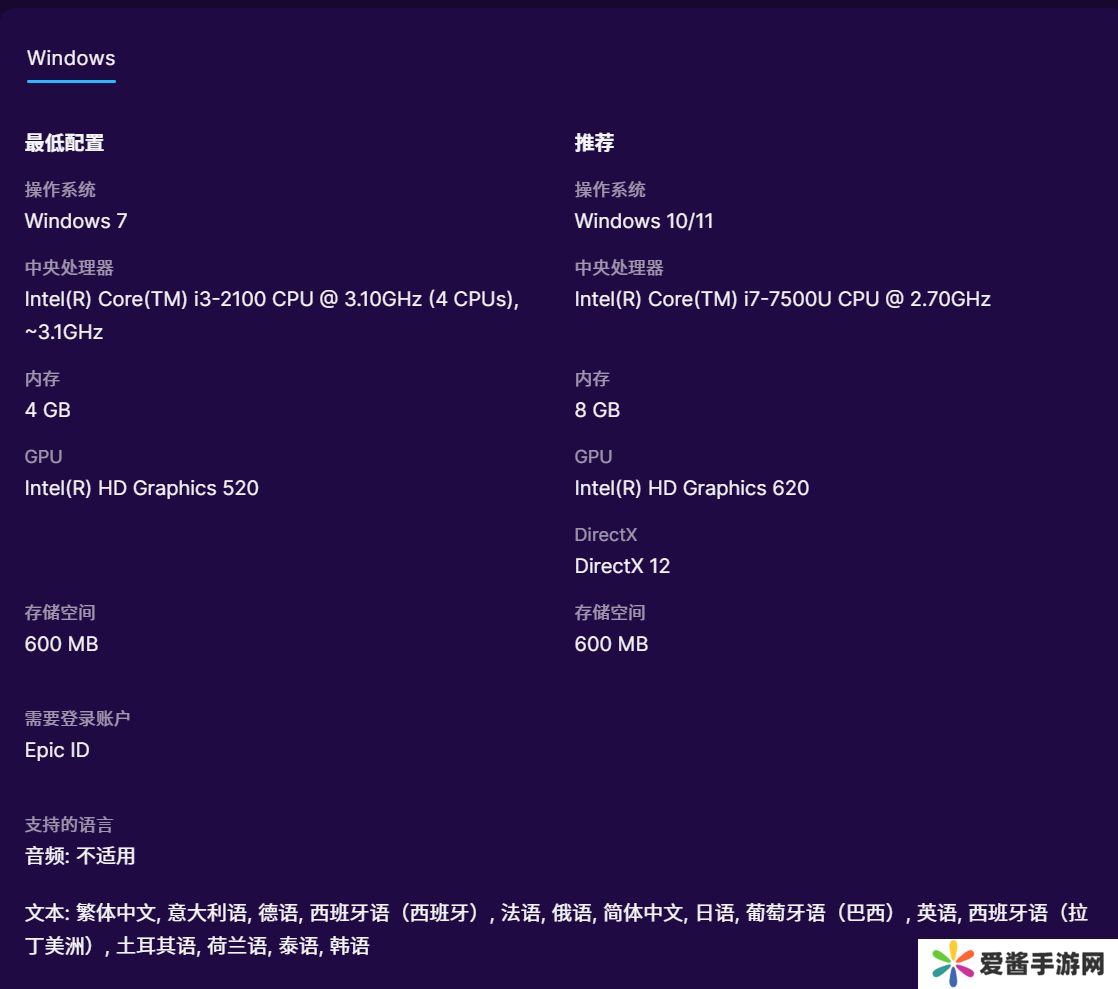Click the 支持的语言 label

(69, 825)
